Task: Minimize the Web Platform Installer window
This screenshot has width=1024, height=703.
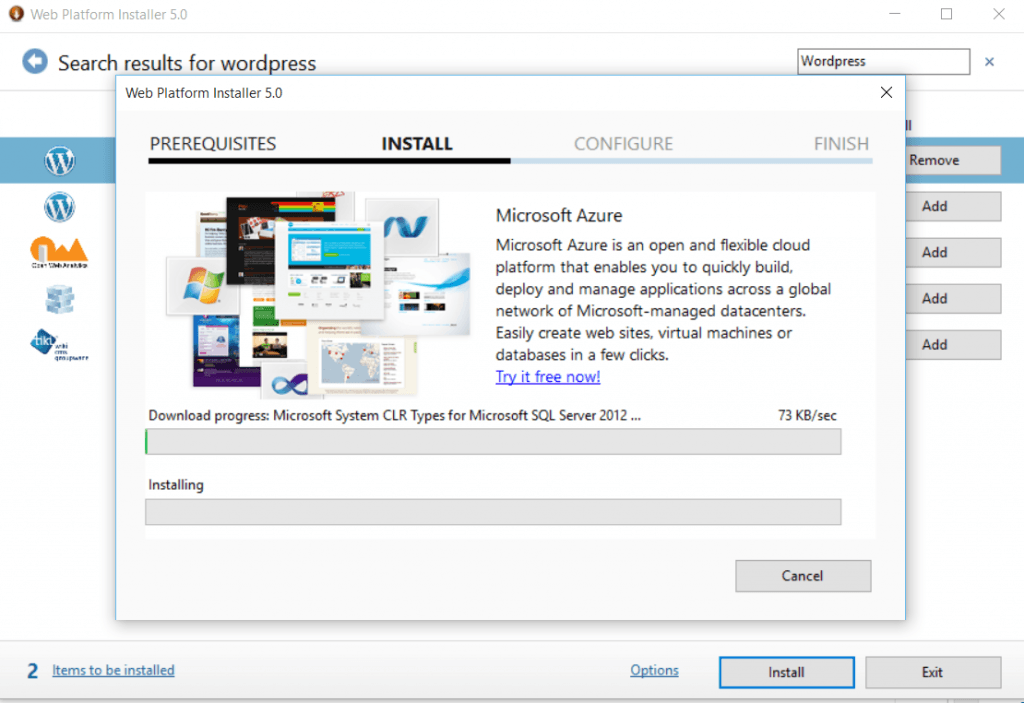Action: (x=895, y=14)
